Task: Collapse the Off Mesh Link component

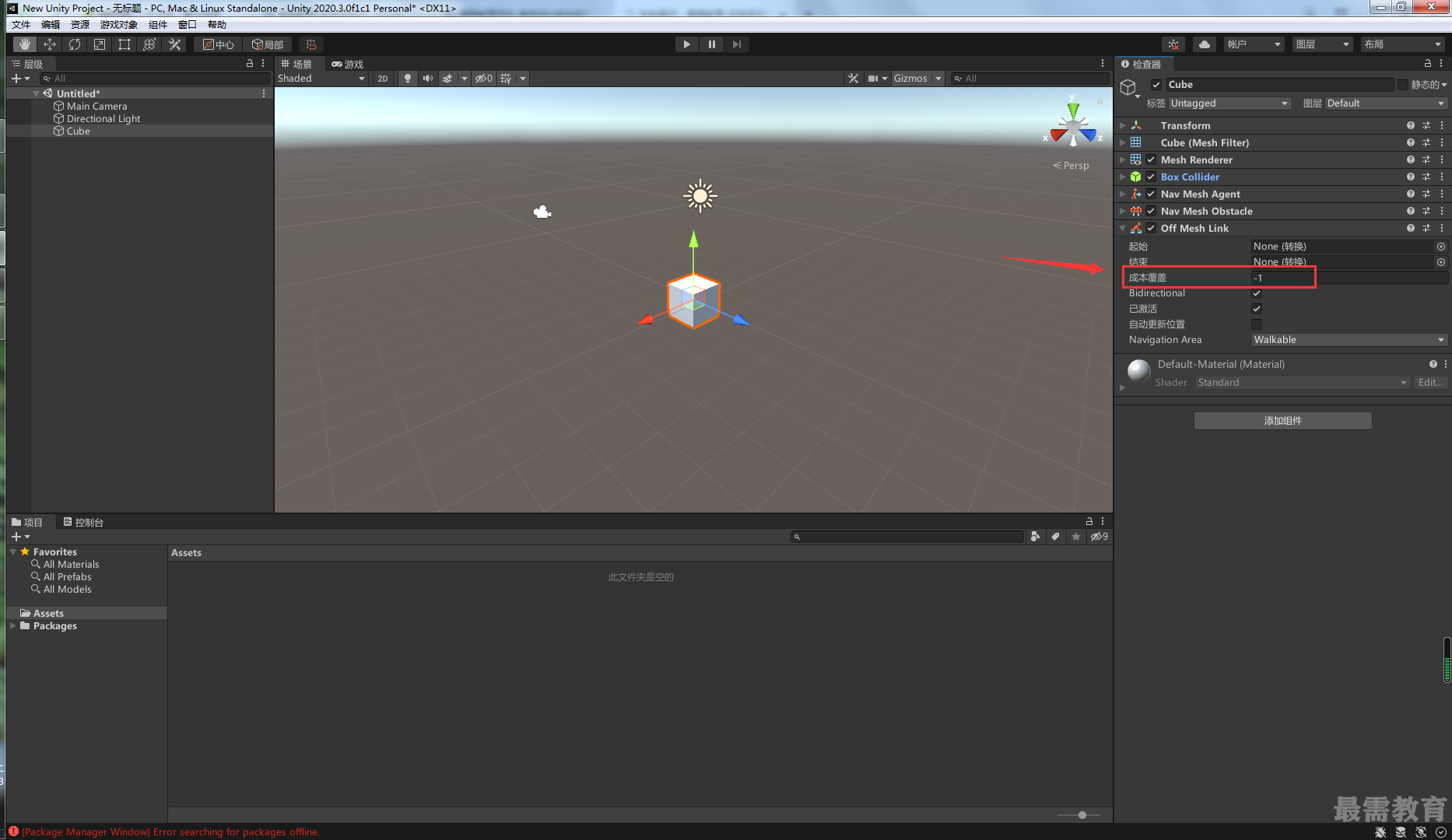Action: [1122, 229]
